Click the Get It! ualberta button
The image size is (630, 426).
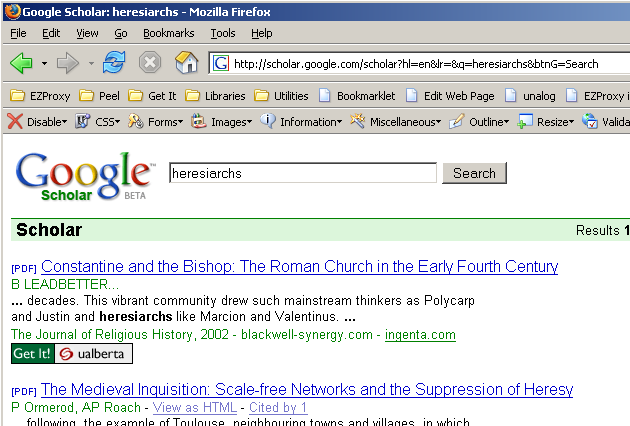click(x=71, y=354)
